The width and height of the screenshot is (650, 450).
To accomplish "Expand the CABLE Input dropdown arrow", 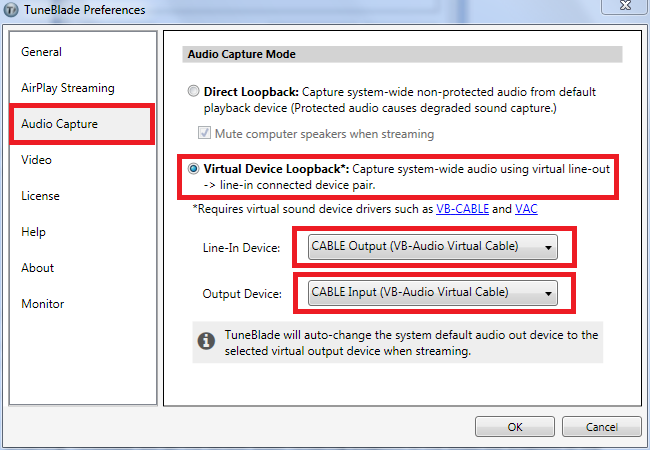I will (548, 294).
